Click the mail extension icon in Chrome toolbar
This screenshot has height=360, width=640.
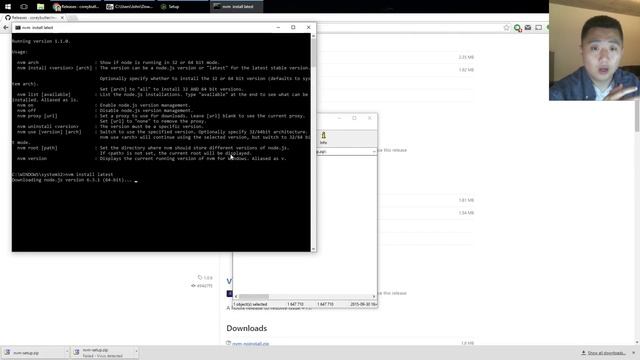(x=528, y=28)
